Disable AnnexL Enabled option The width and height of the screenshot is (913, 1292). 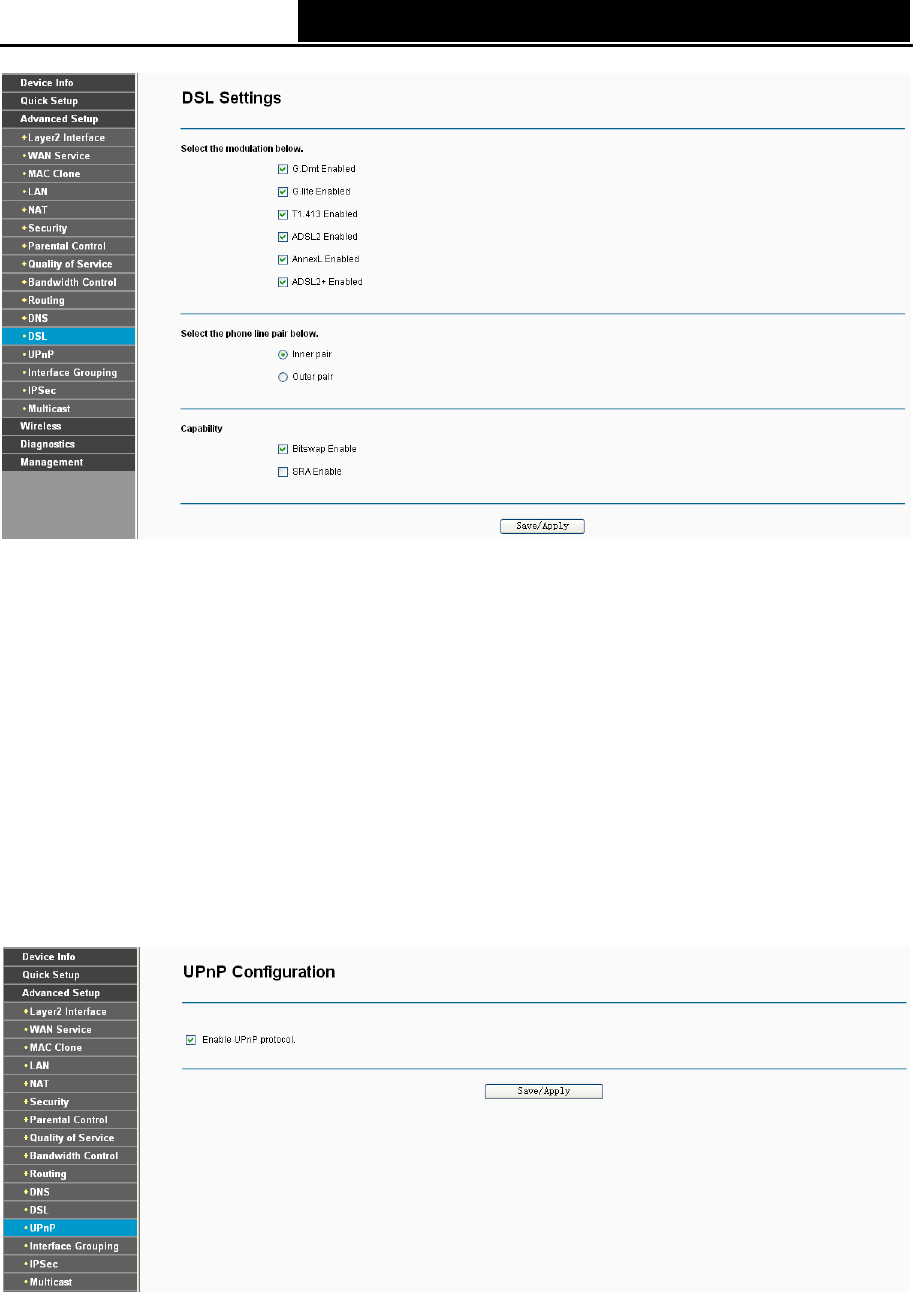pos(283,259)
